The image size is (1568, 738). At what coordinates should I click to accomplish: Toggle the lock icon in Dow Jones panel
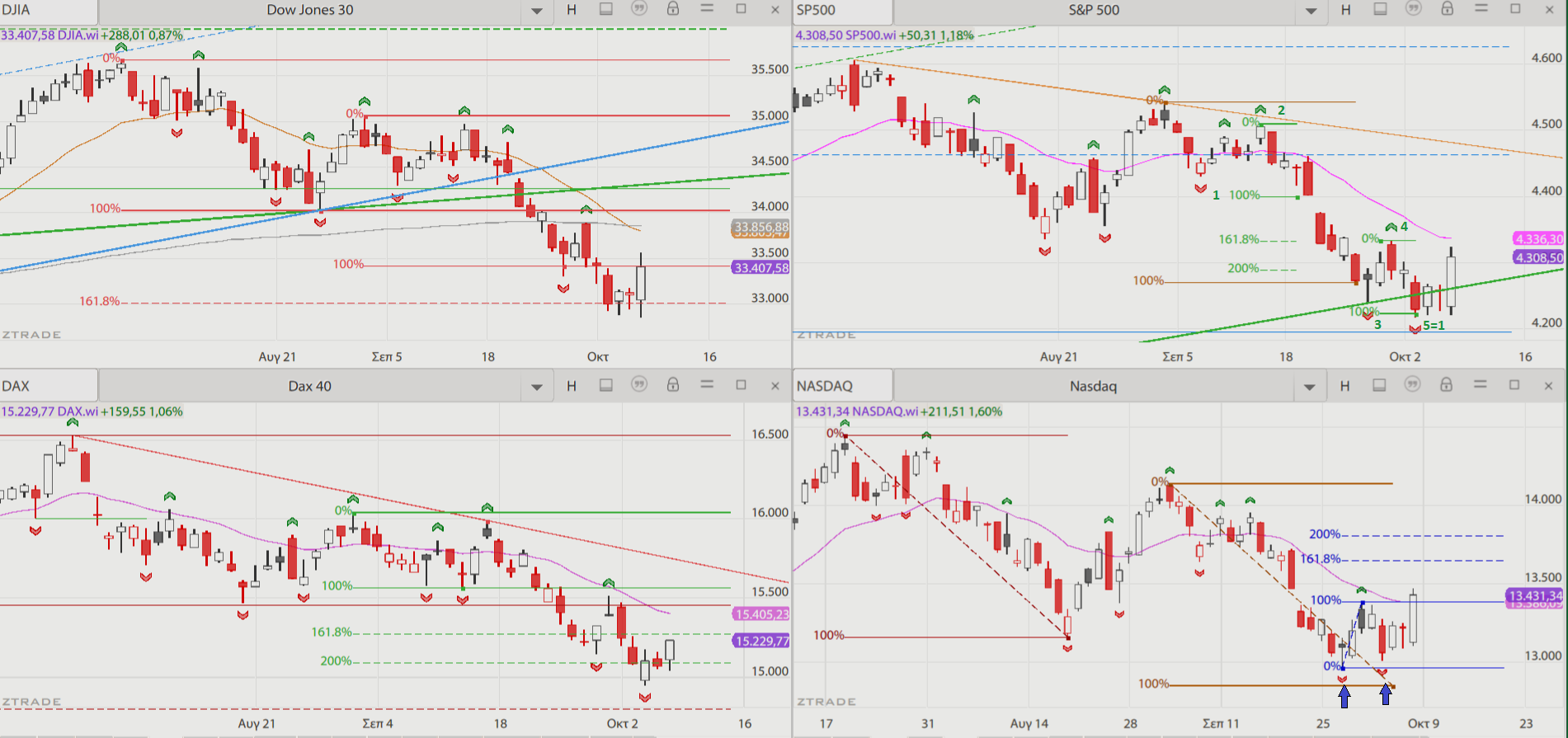(673, 9)
